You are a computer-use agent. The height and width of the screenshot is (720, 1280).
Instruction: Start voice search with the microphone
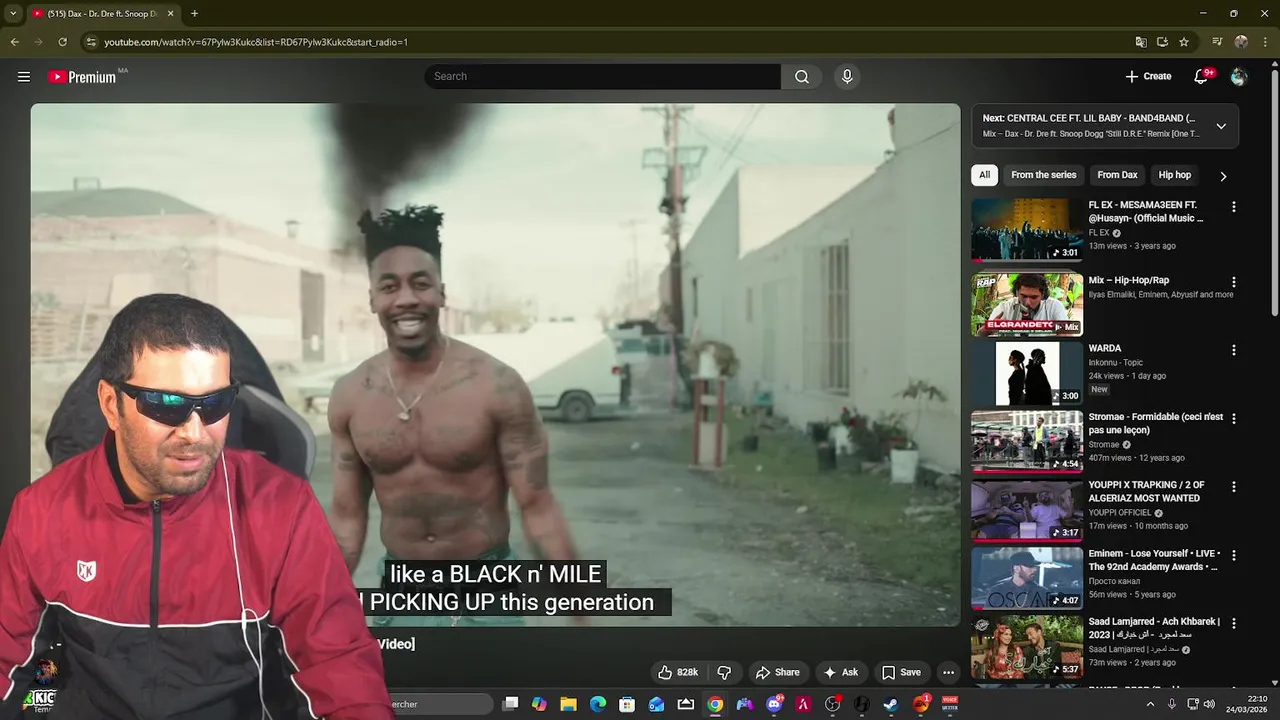(x=847, y=76)
